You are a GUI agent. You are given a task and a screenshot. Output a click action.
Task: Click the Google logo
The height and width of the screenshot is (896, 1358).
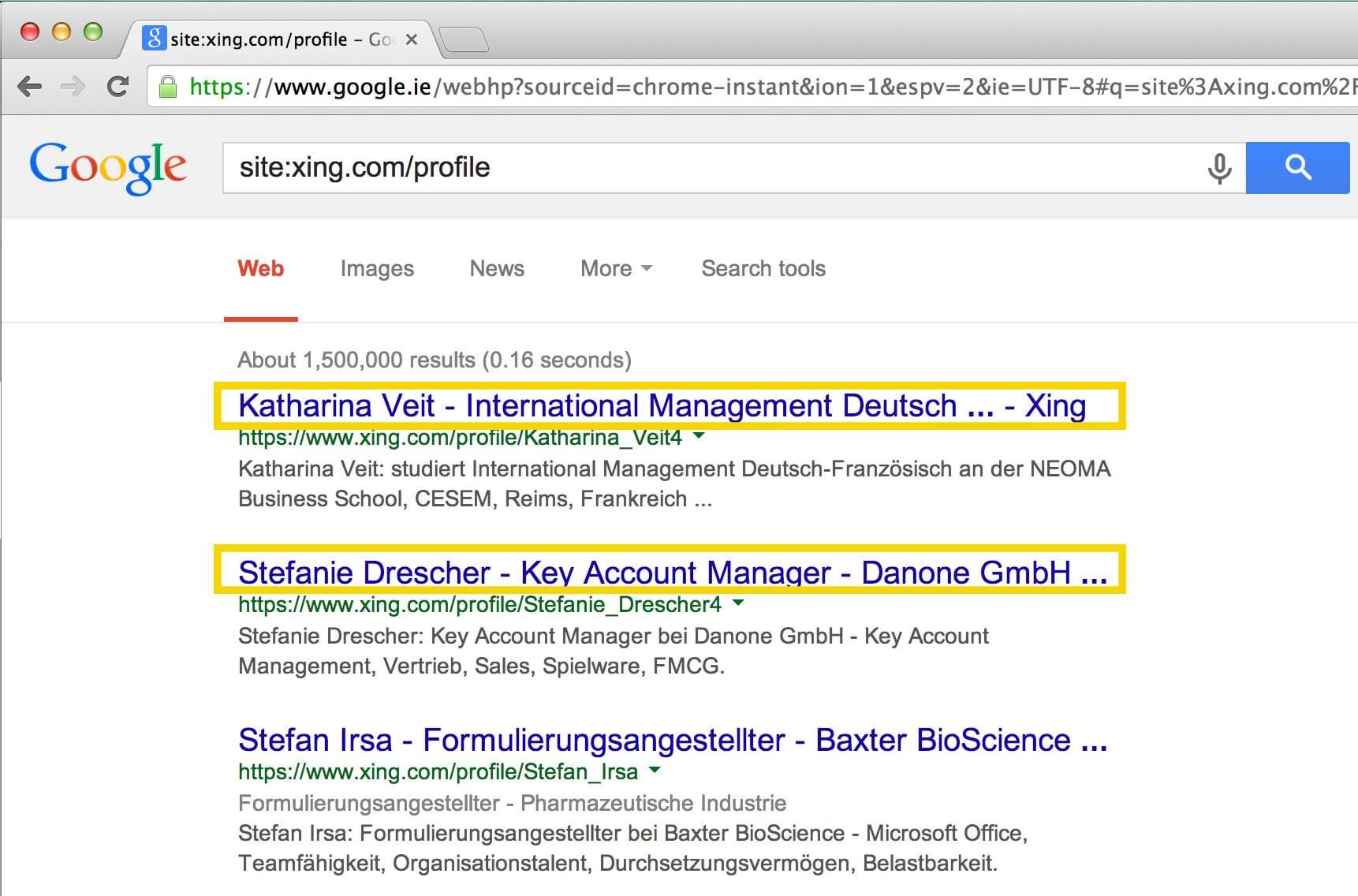108,168
